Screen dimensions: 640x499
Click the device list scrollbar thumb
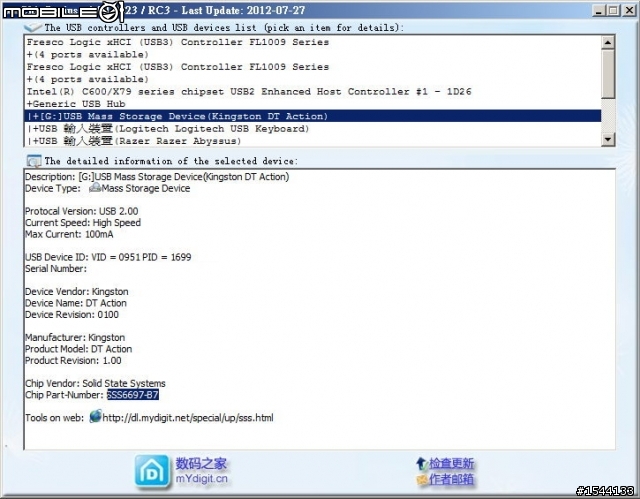[608, 74]
